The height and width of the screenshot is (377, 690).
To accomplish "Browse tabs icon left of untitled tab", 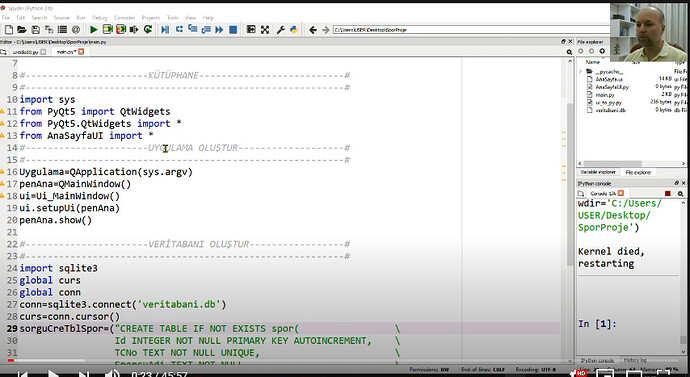I will pos(4,52).
